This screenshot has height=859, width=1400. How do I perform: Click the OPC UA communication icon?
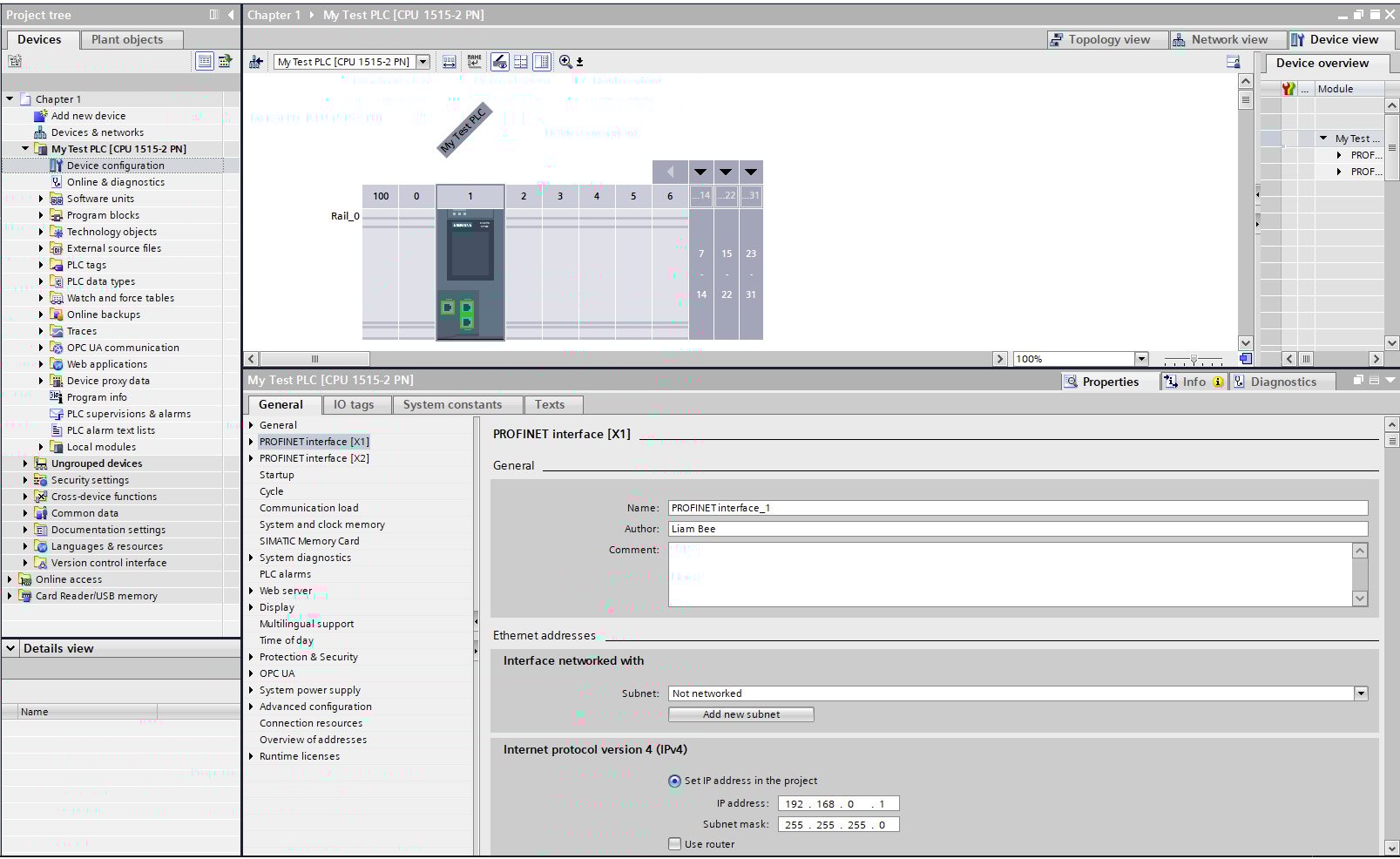[57, 348]
